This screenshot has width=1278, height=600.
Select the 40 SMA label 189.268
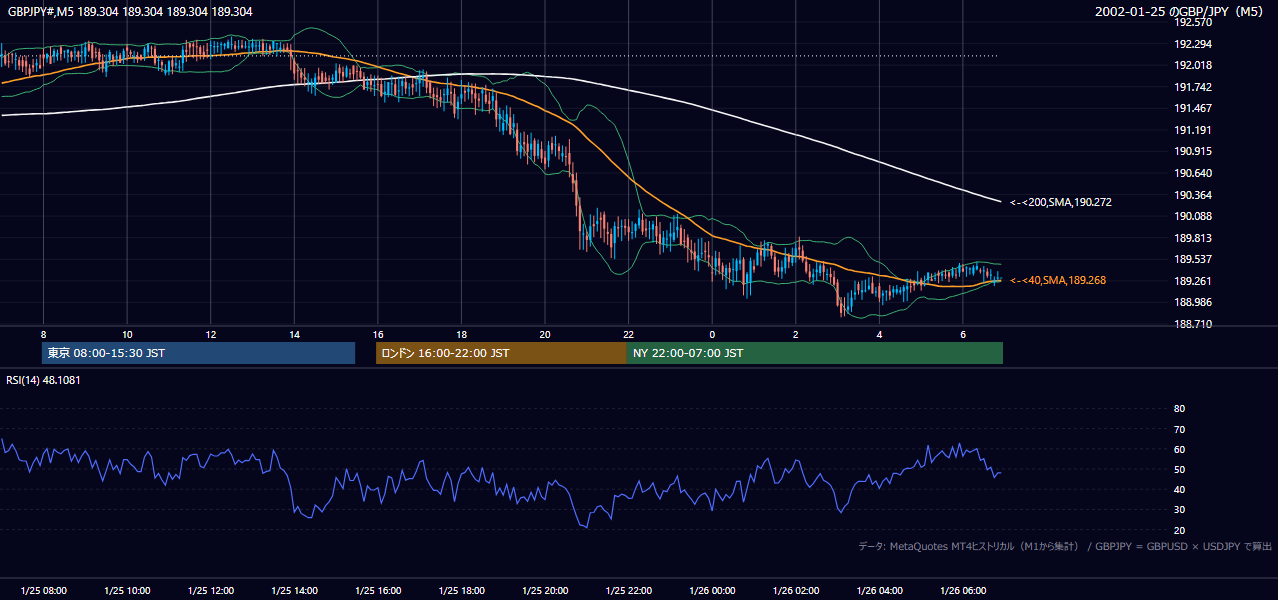click(x=1058, y=280)
